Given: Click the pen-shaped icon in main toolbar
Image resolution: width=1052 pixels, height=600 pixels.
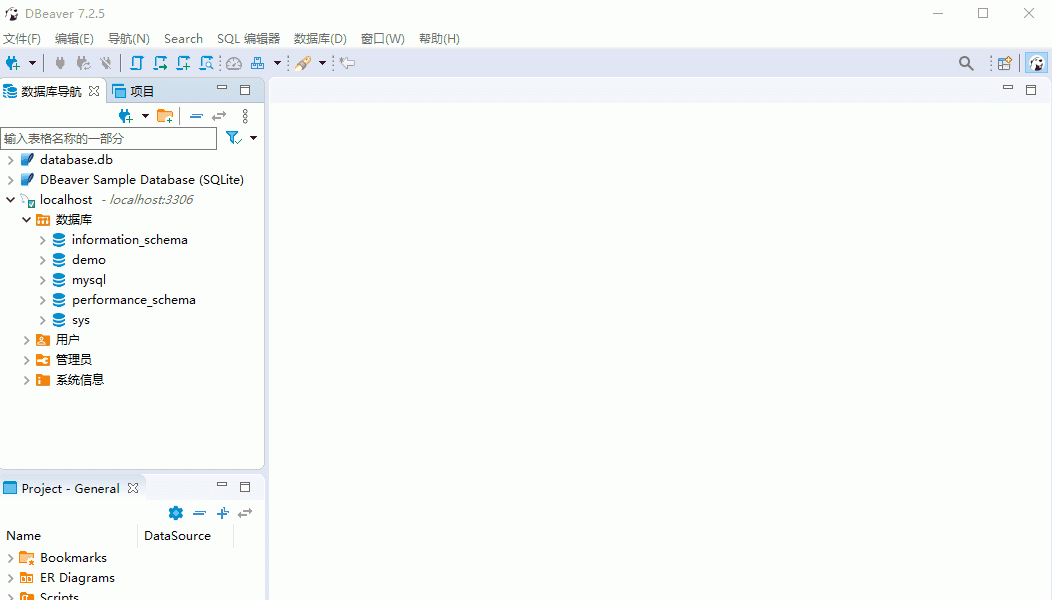Looking at the screenshot, I should pos(303,63).
